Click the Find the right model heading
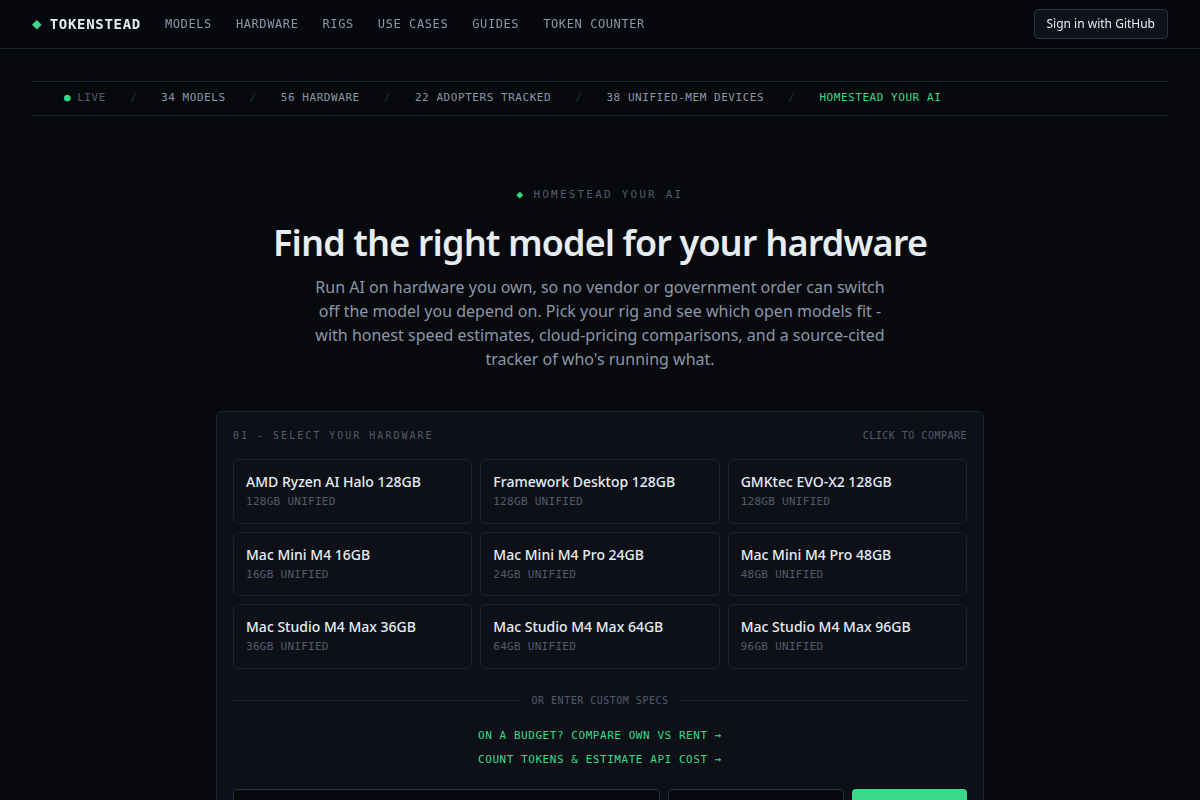The width and height of the screenshot is (1200, 800). click(600, 244)
